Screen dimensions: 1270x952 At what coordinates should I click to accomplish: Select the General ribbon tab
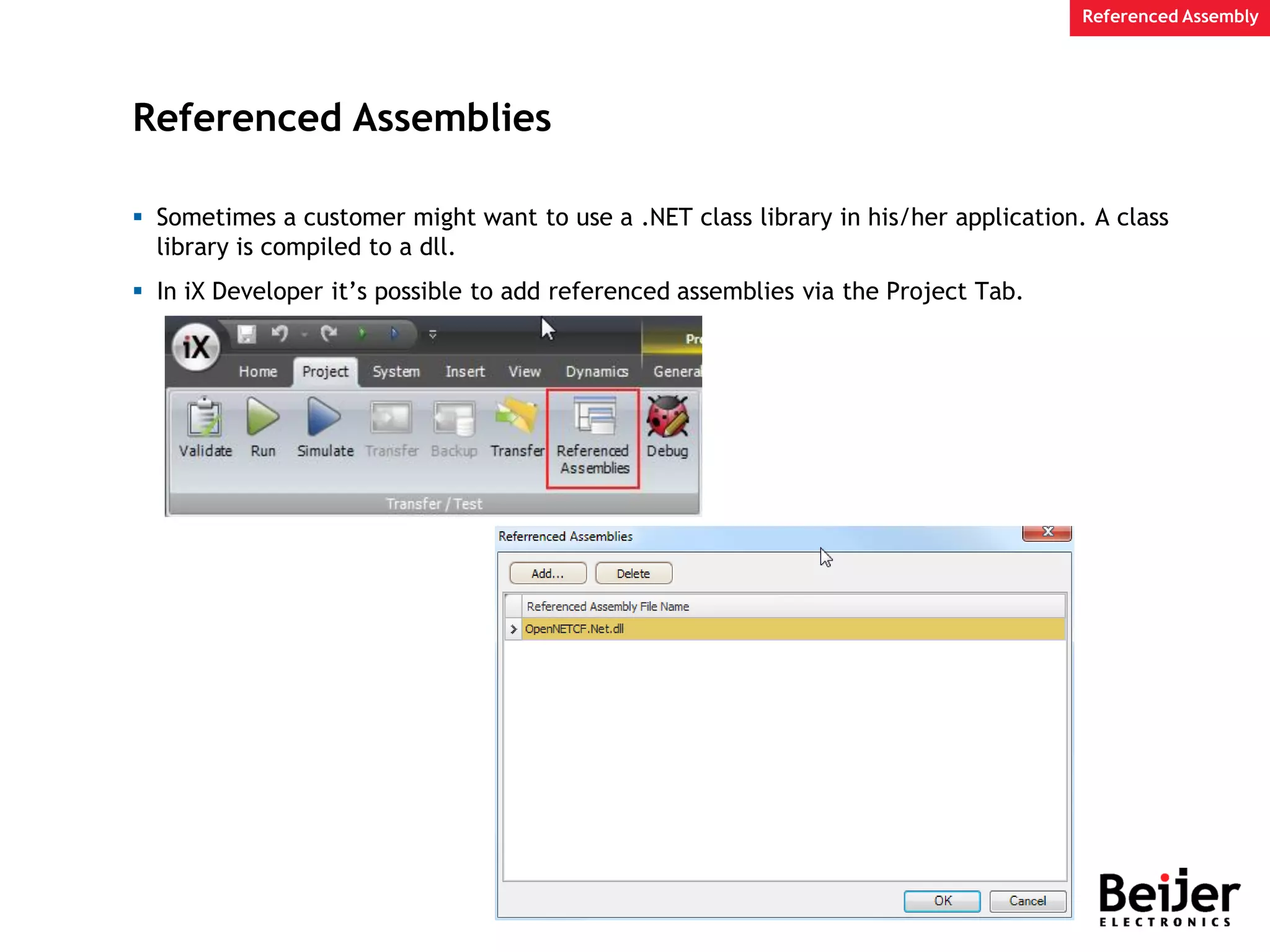[677, 371]
